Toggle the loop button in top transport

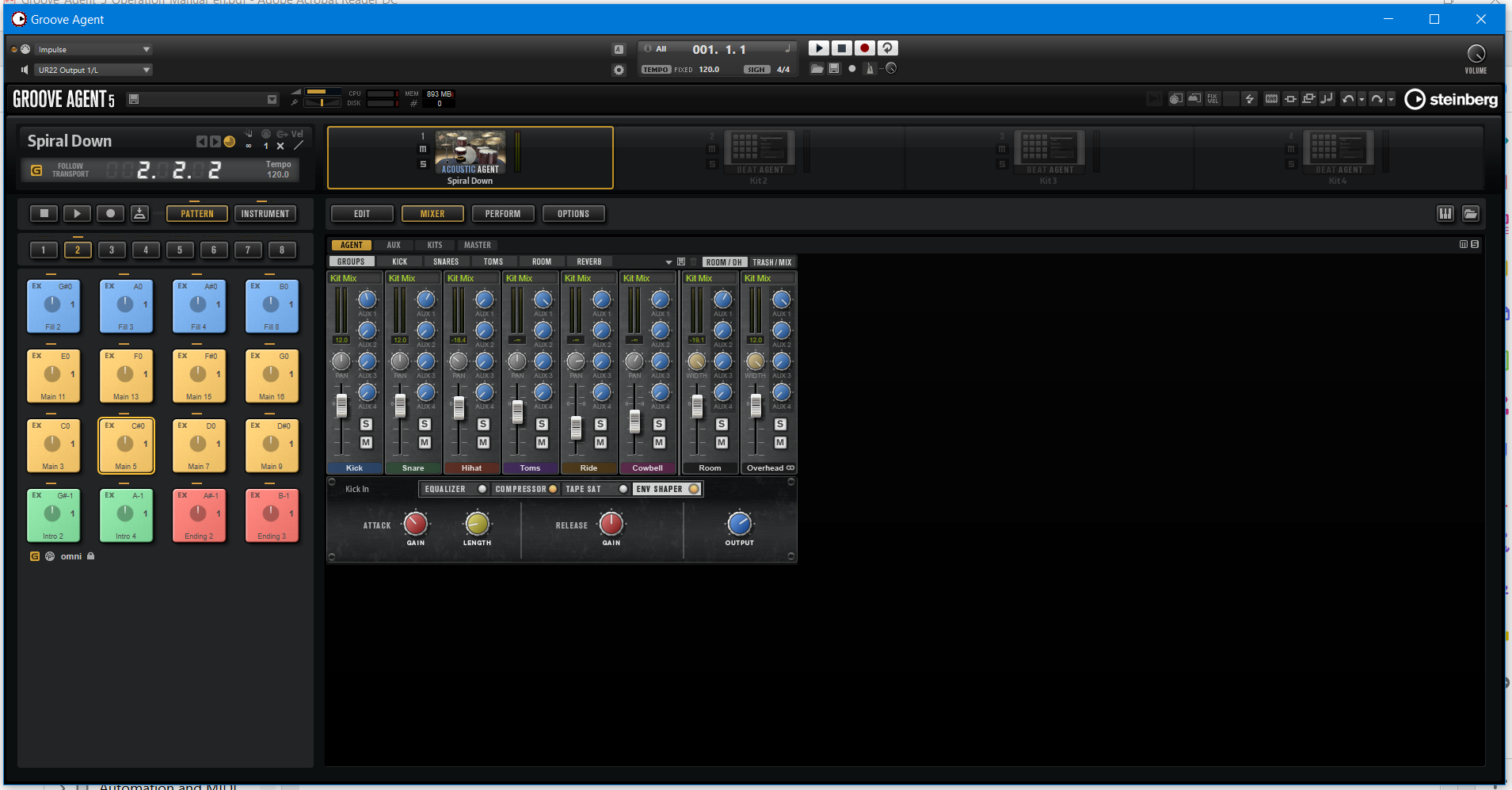coord(888,48)
